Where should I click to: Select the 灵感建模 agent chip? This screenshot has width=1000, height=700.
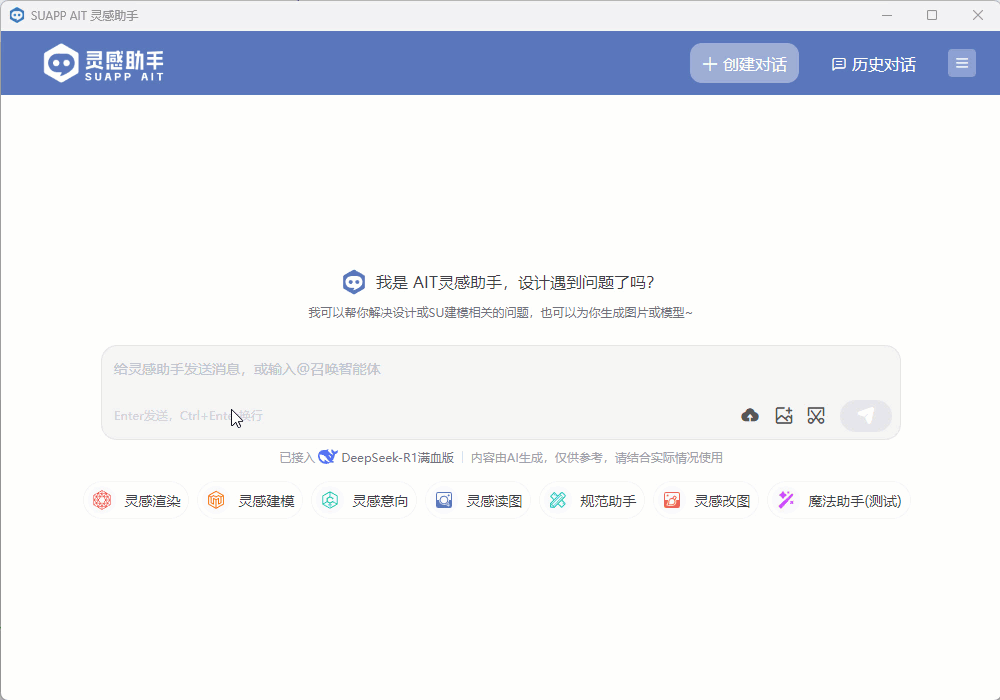coord(251,501)
